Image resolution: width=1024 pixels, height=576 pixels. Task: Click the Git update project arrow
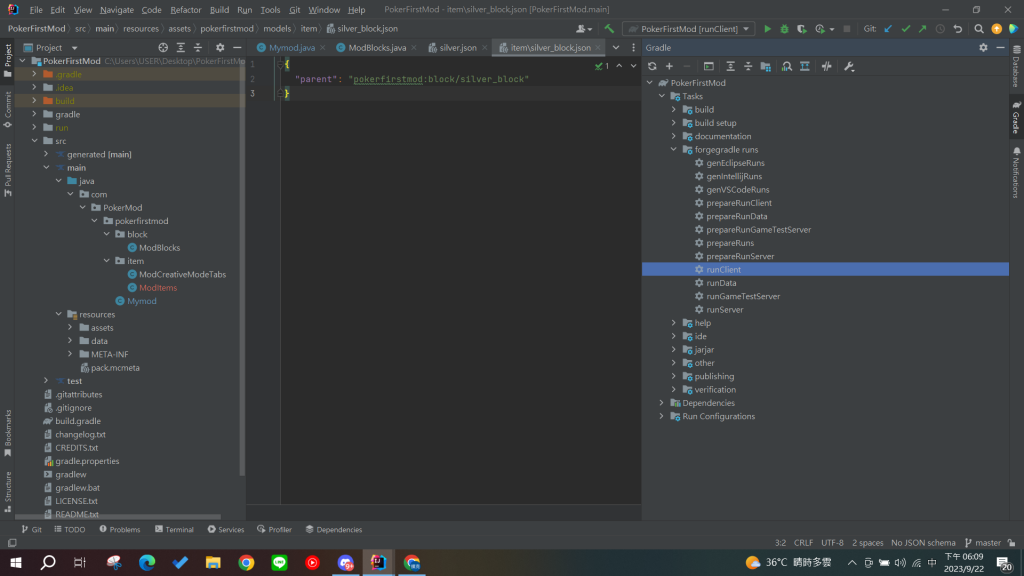point(888,29)
